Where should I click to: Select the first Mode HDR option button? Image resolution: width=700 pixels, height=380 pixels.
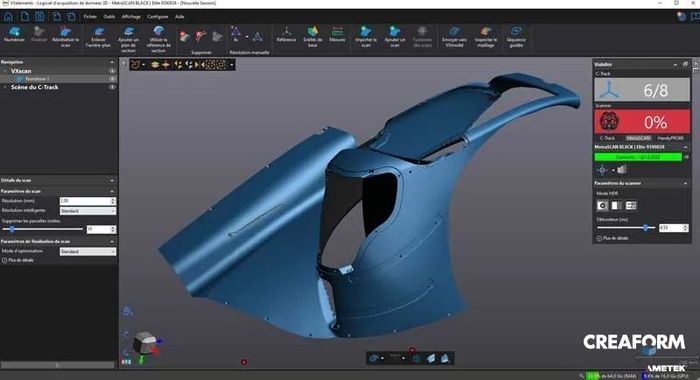602,205
